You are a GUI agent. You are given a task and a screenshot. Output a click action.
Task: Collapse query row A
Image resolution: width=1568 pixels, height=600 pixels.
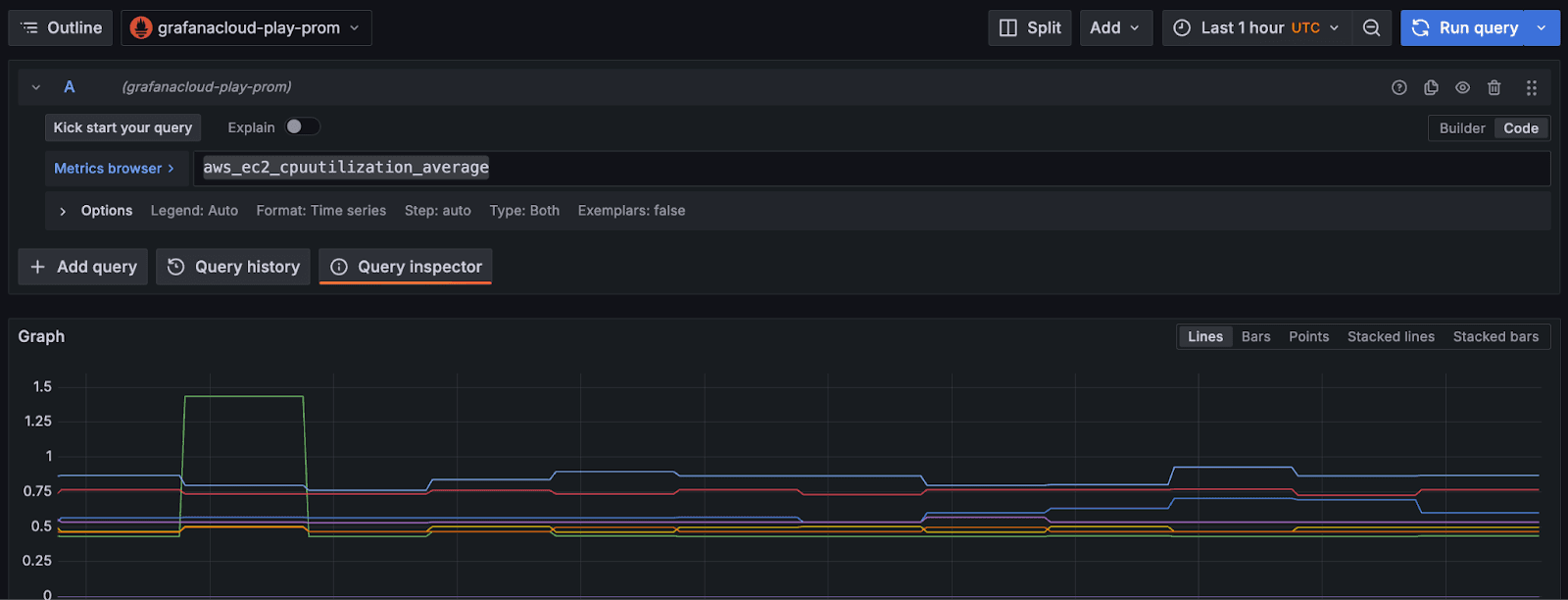point(36,87)
